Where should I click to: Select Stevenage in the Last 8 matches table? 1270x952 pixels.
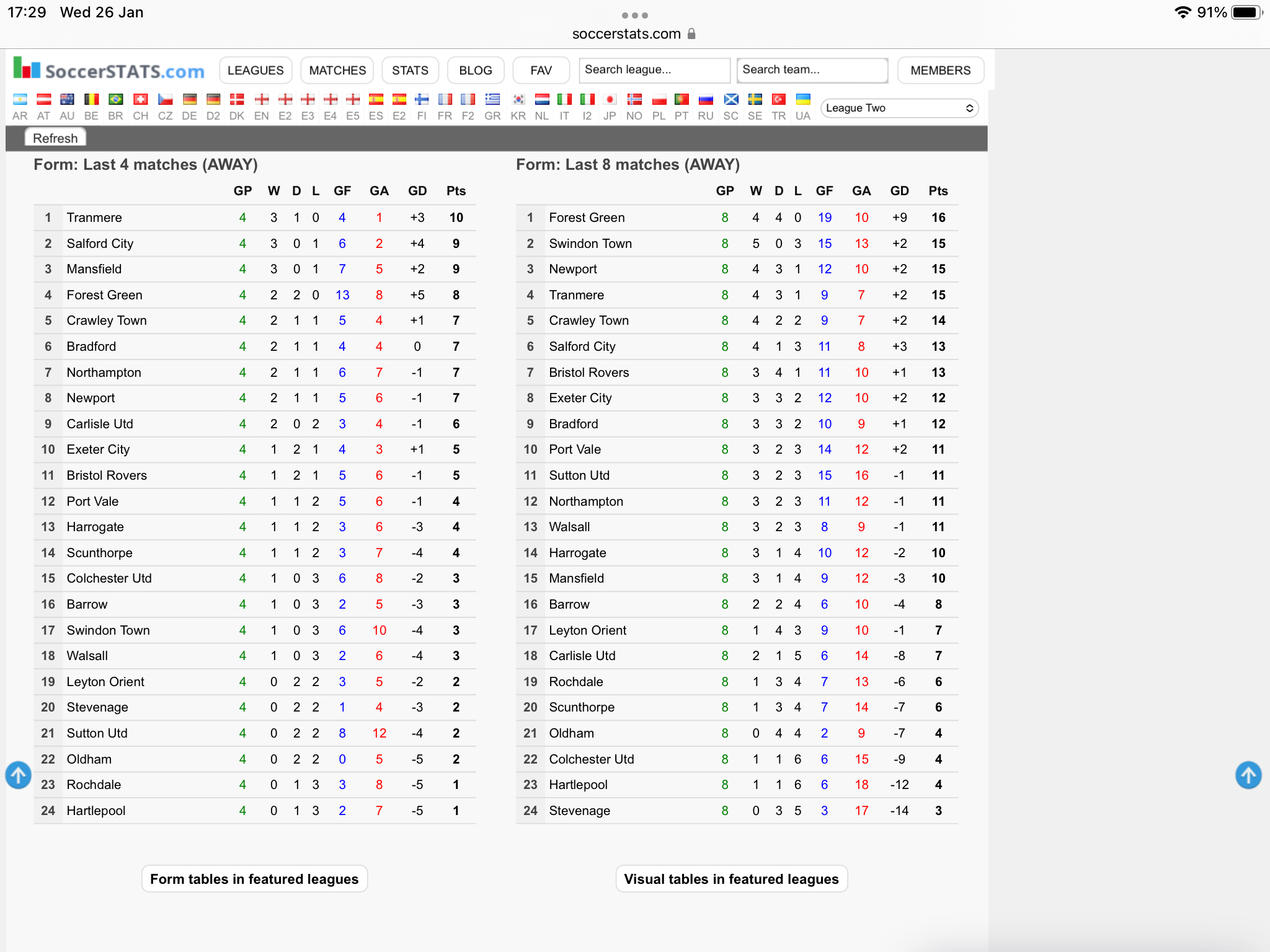(x=579, y=811)
